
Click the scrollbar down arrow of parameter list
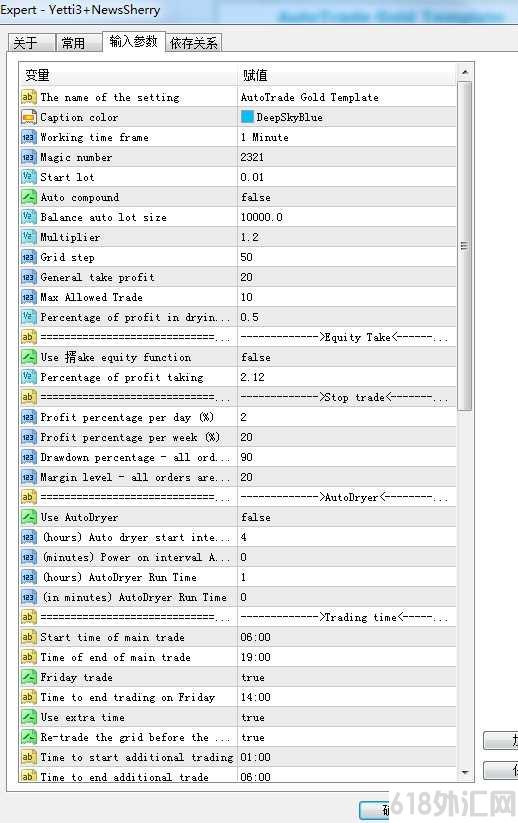pos(464,772)
